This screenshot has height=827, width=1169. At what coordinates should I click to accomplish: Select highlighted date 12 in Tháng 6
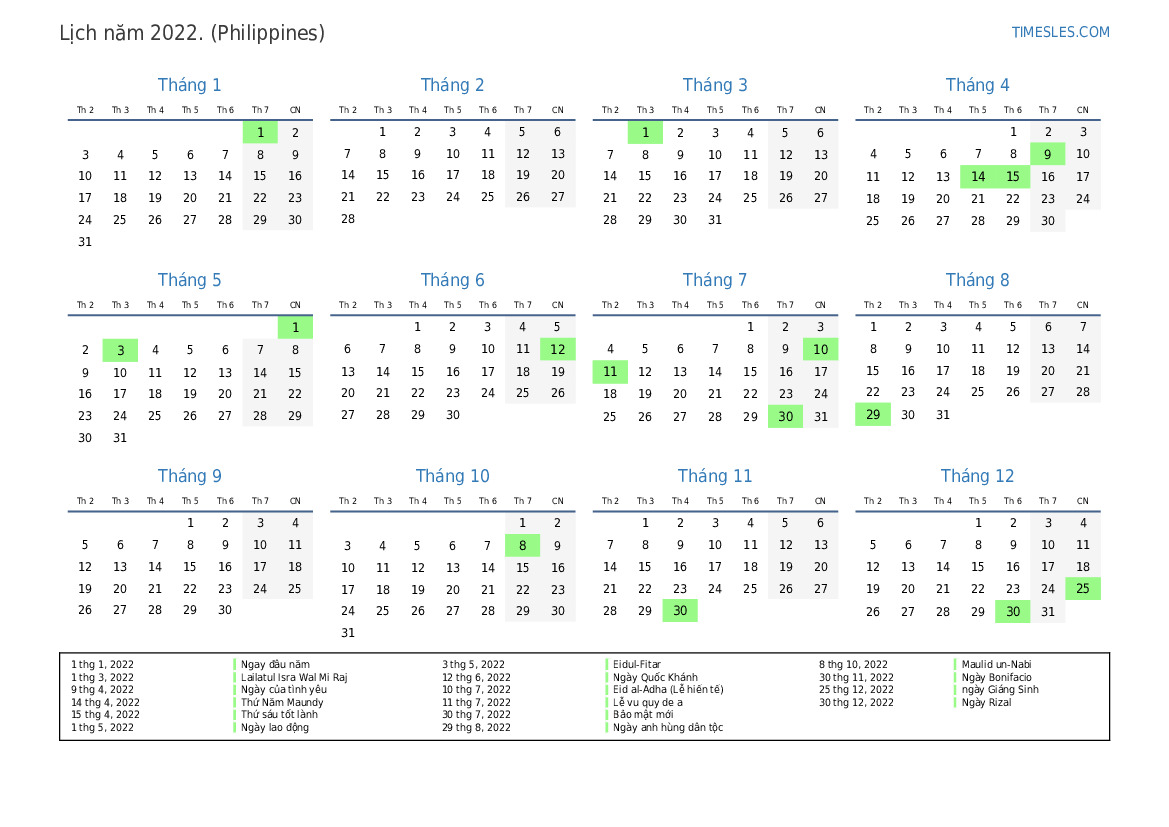coord(557,349)
